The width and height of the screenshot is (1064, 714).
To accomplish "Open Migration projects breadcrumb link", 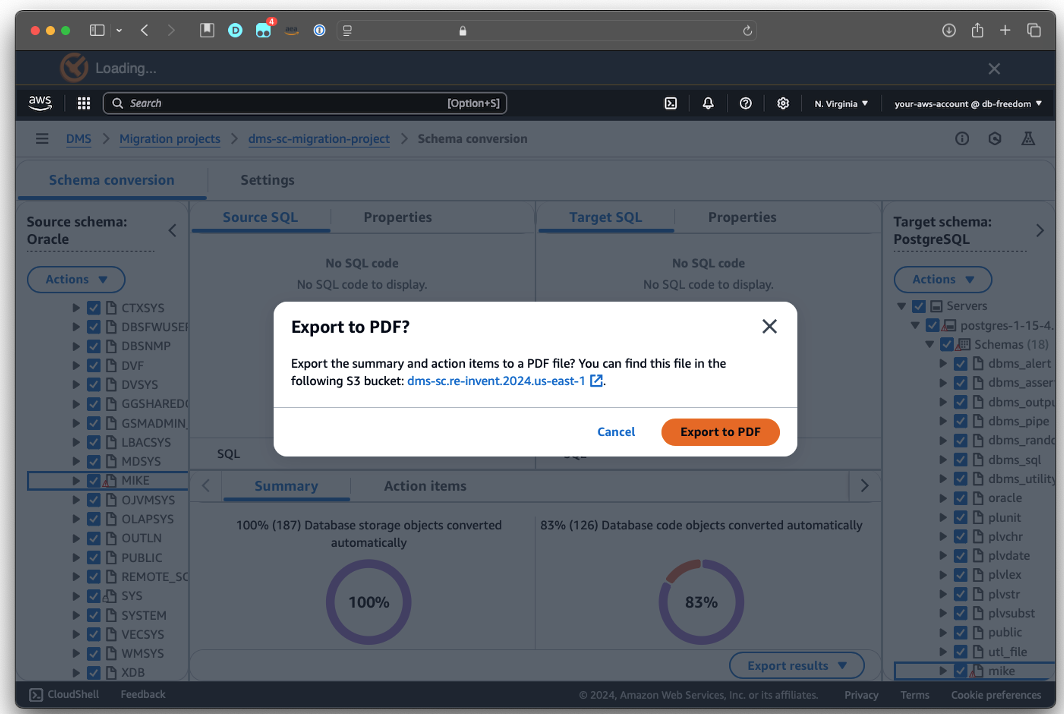I will (x=170, y=138).
